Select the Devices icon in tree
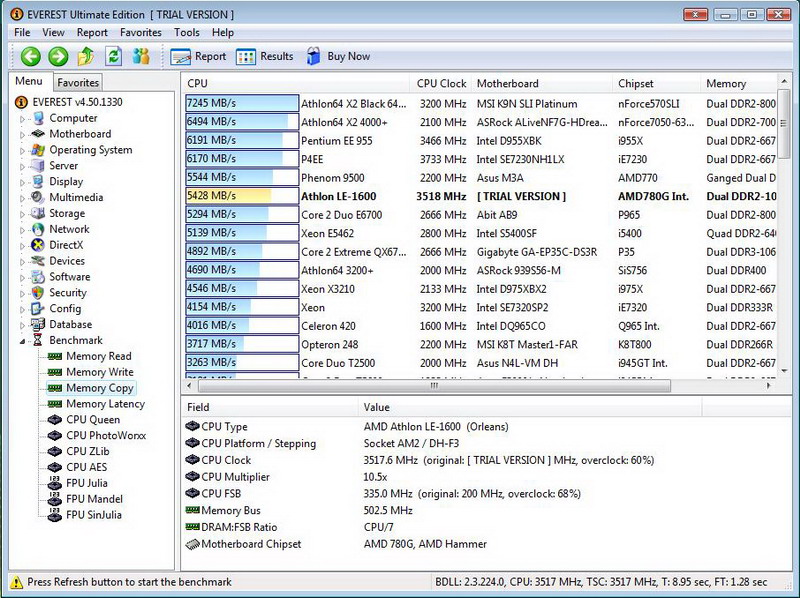 [x=38, y=261]
